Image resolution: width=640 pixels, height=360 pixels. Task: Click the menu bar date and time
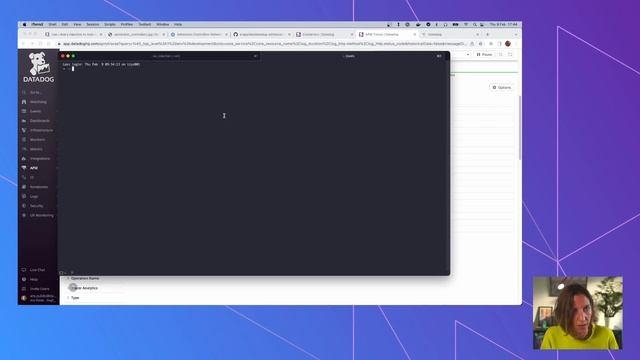click(504, 24)
